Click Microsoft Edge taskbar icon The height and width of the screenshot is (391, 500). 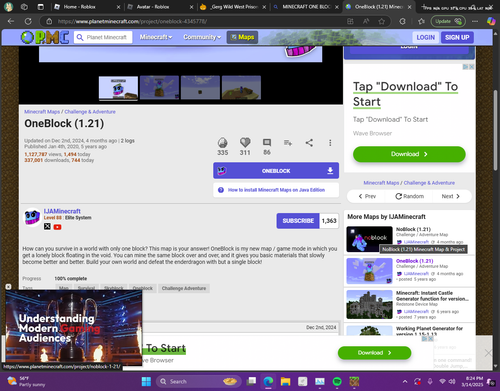tap(268, 381)
